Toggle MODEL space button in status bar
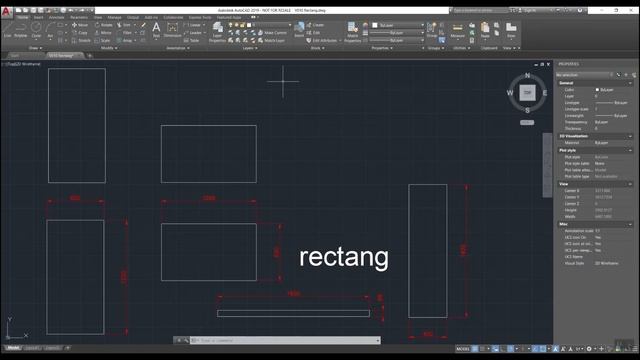Viewport: 640px width, 360px height. (x=463, y=349)
